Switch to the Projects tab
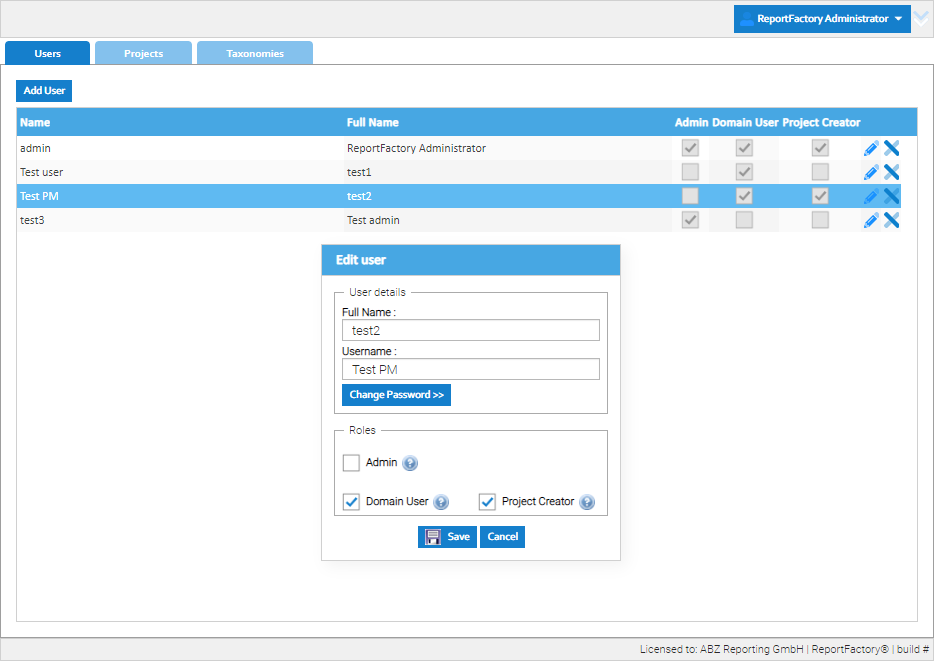 [x=143, y=53]
